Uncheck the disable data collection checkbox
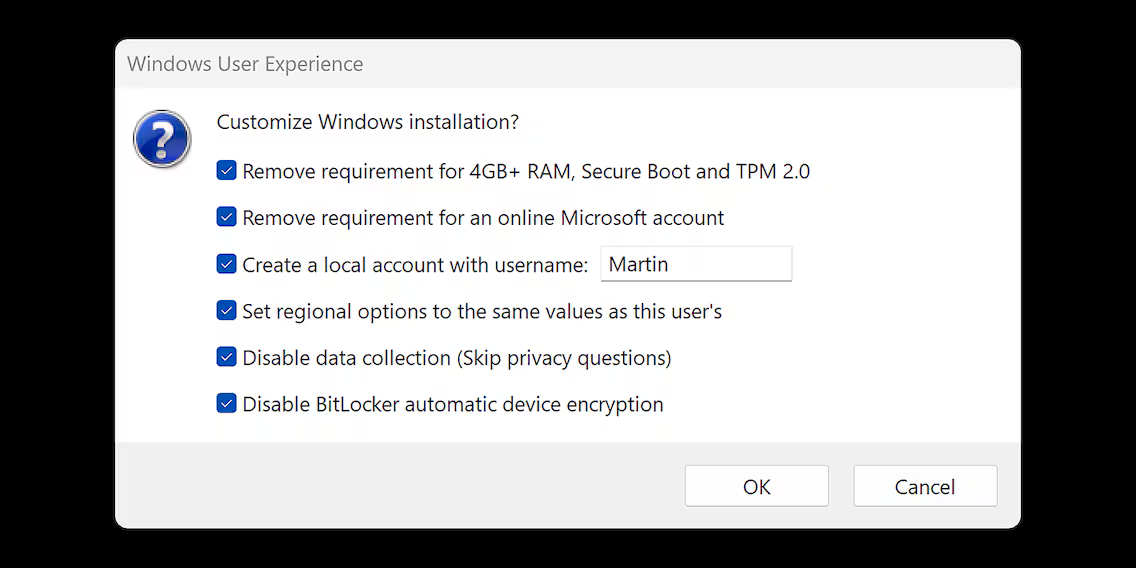The height and width of the screenshot is (568, 1136). click(227, 357)
